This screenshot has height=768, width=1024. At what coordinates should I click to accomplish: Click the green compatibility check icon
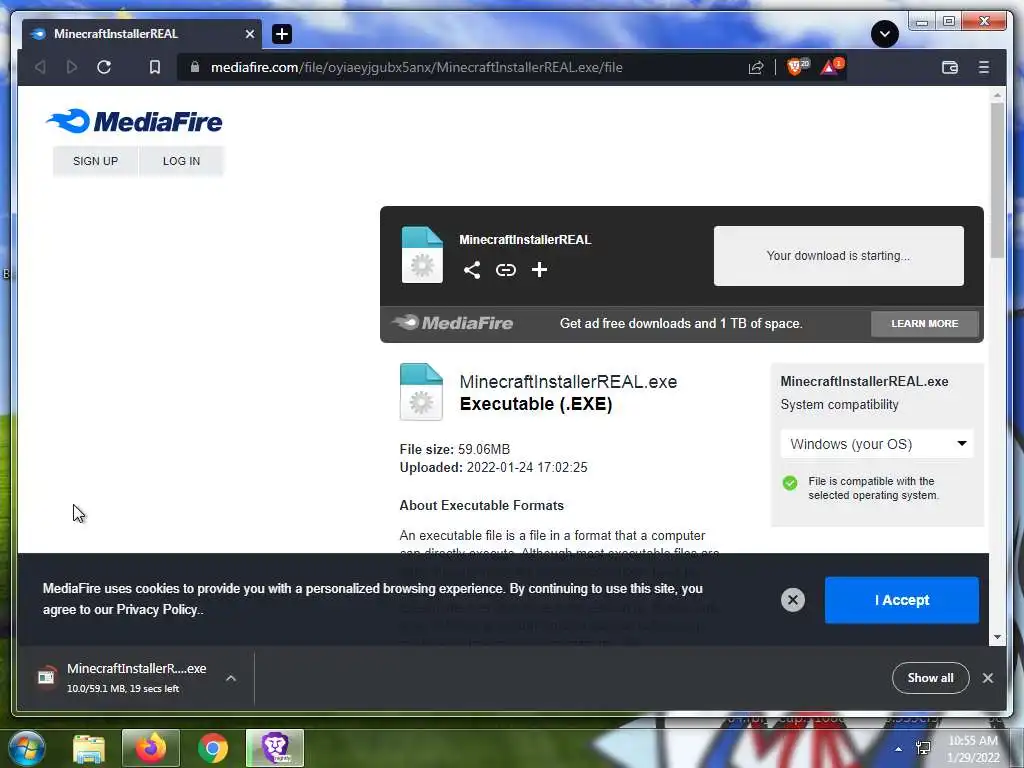coord(790,483)
